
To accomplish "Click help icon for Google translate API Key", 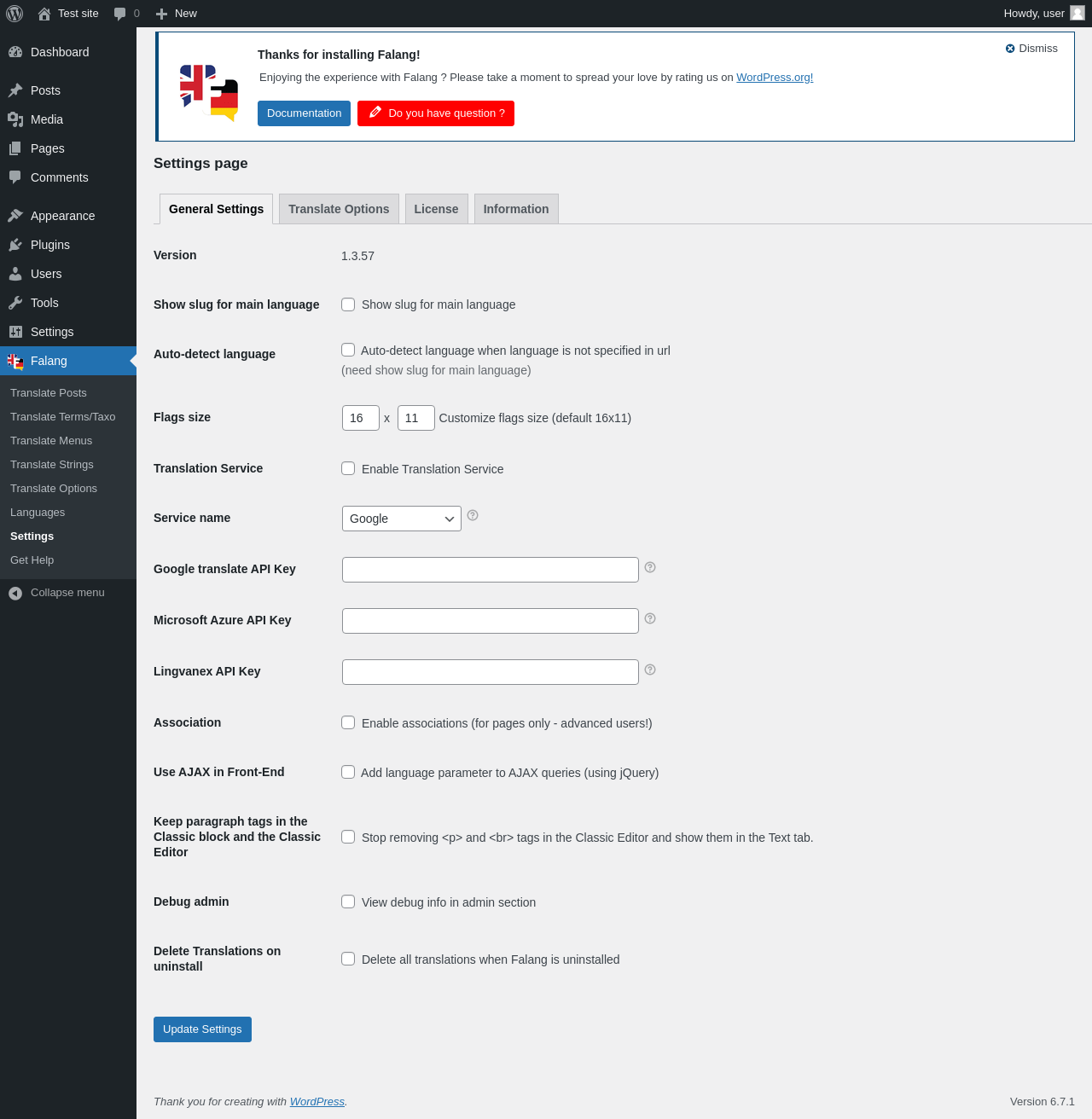I will pos(650,567).
